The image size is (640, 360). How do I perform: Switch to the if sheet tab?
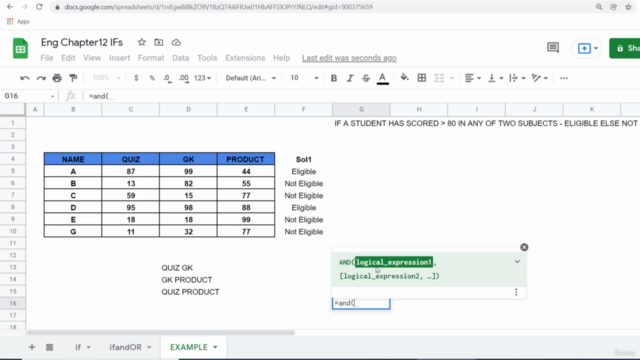tap(83, 347)
